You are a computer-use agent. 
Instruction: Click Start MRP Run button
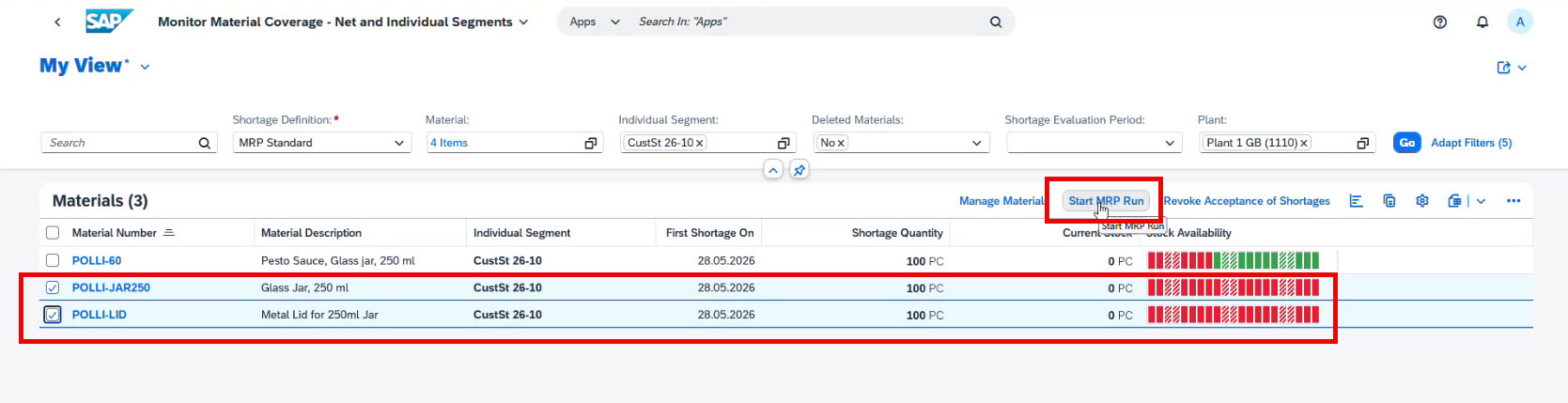[x=1106, y=201]
